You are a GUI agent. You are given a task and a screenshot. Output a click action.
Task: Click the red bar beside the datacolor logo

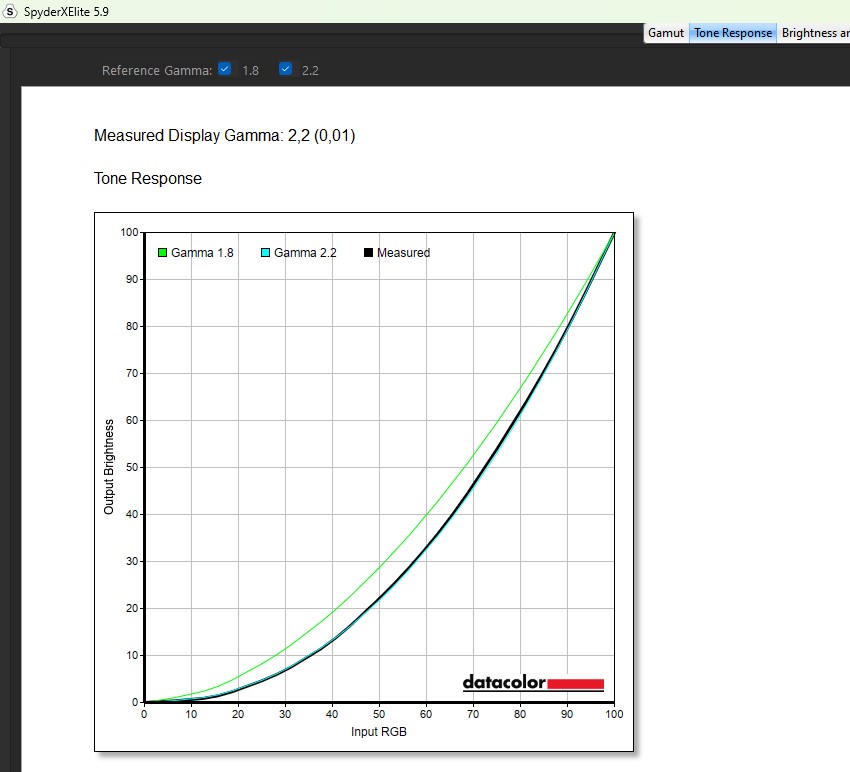(576, 683)
